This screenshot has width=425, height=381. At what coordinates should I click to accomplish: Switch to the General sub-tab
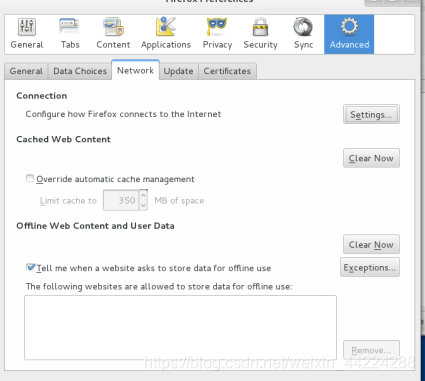pos(26,71)
